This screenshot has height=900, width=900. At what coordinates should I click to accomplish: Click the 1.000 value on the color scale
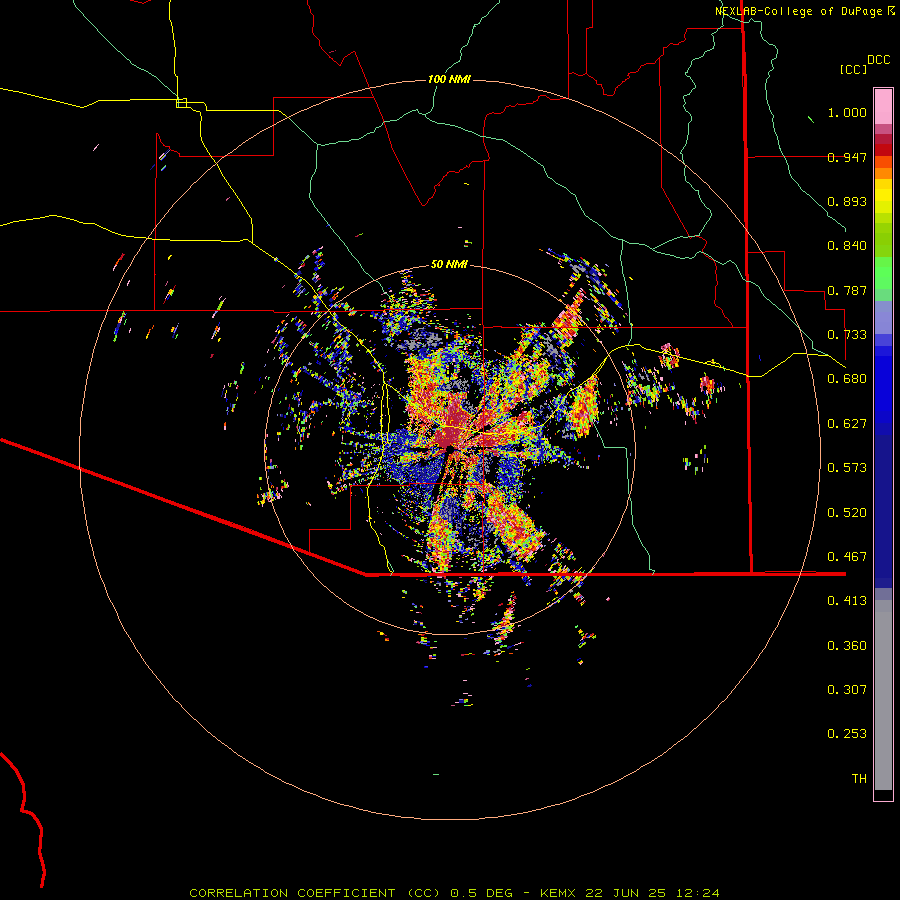(847, 112)
